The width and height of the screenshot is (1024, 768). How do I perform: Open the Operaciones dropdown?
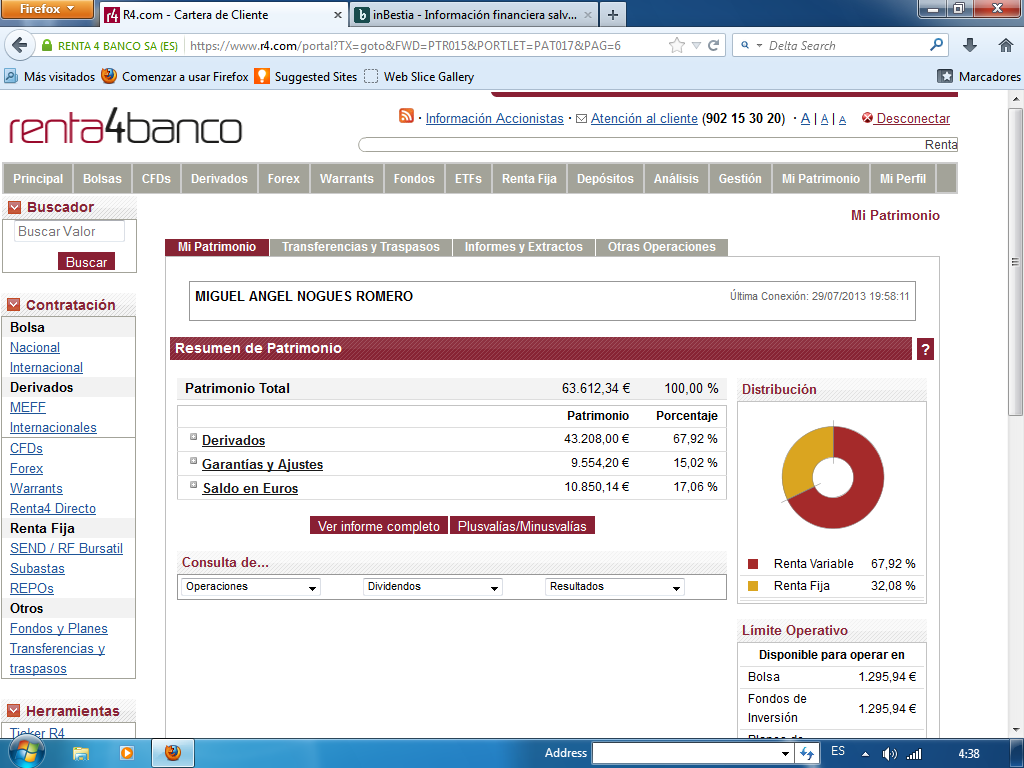click(x=251, y=587)
